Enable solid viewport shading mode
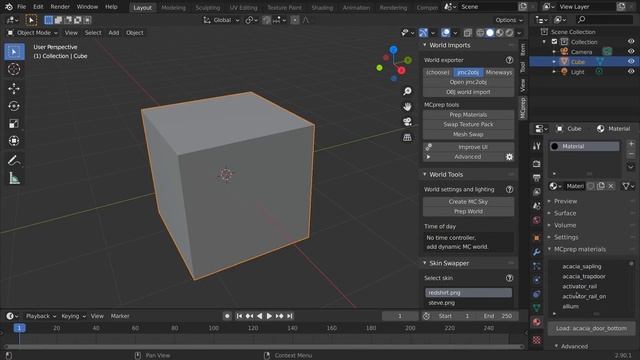The image size is (640, 360). pos(490,33)
